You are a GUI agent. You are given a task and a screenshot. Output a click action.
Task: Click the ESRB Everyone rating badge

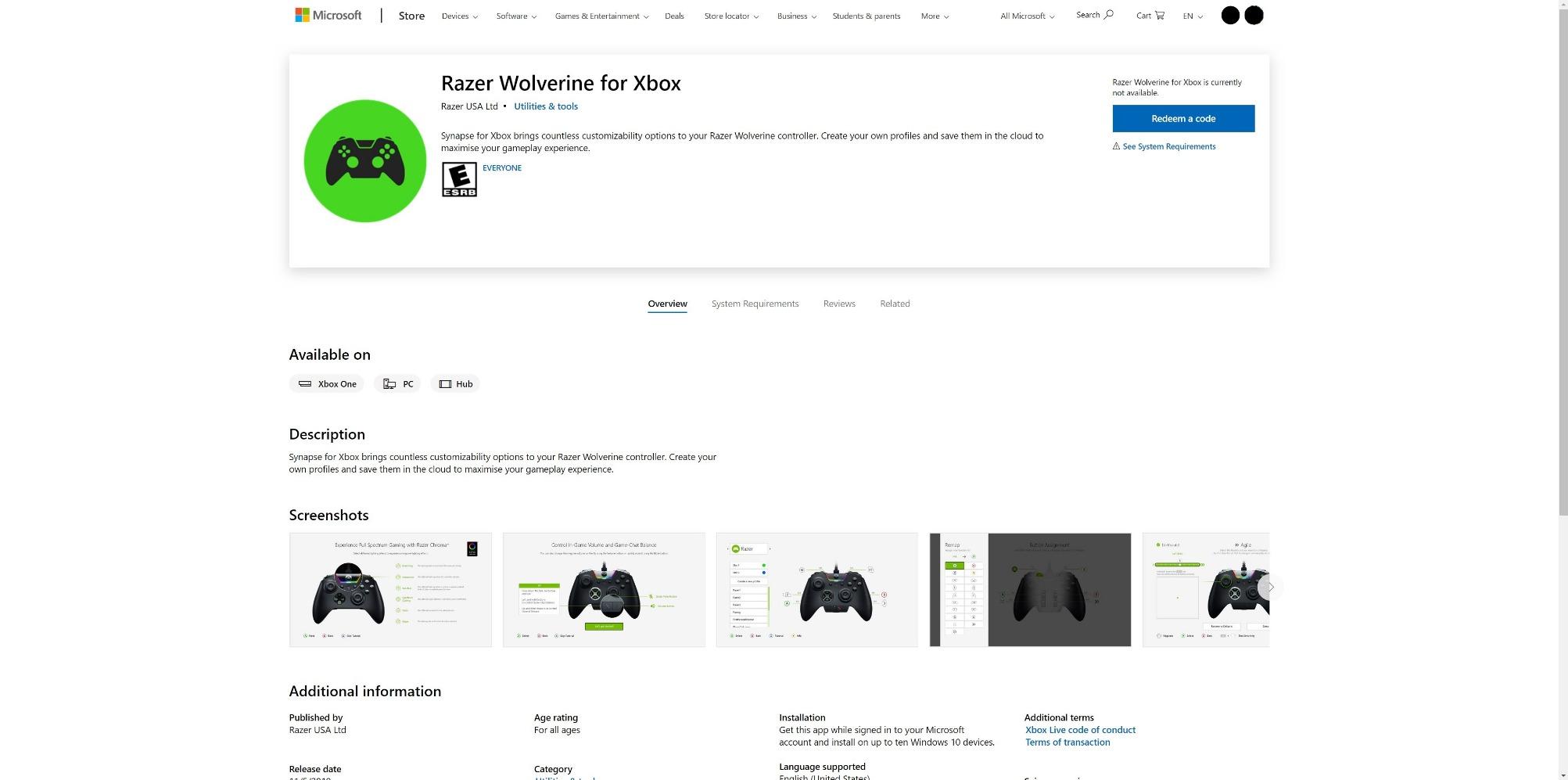pos(459,179)
